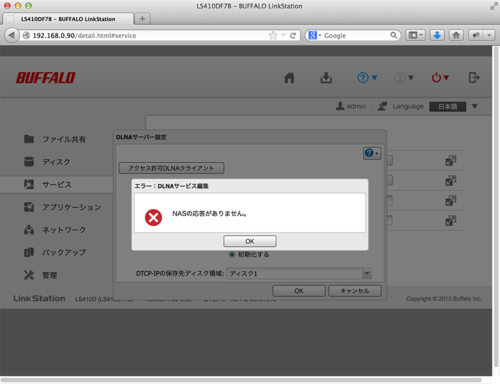The height and width of the screenshot is (384, 500).
Task: Bookmark the page with the star icon
Action: (273, 35)
